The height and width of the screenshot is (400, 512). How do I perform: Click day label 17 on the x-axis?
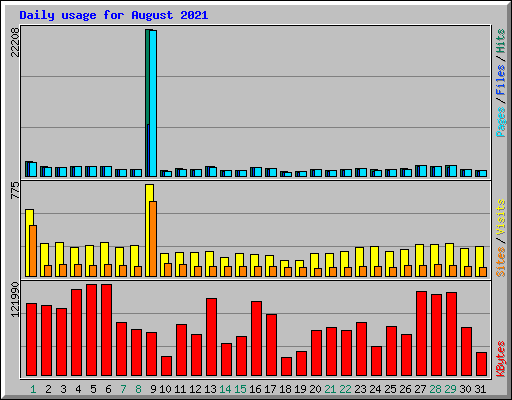pos(270,389)
